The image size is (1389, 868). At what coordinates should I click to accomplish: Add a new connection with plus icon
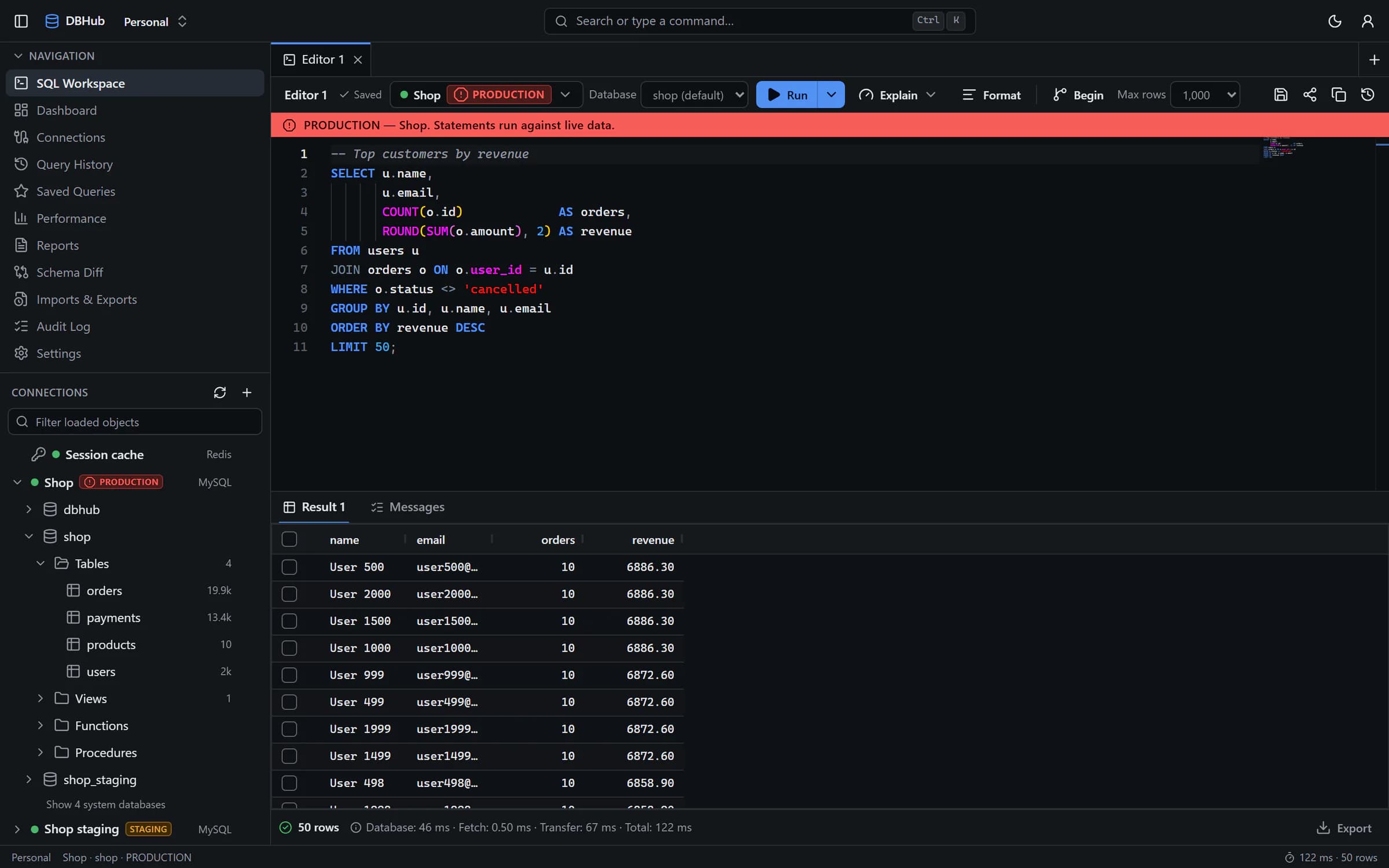[x=247, y=392]
